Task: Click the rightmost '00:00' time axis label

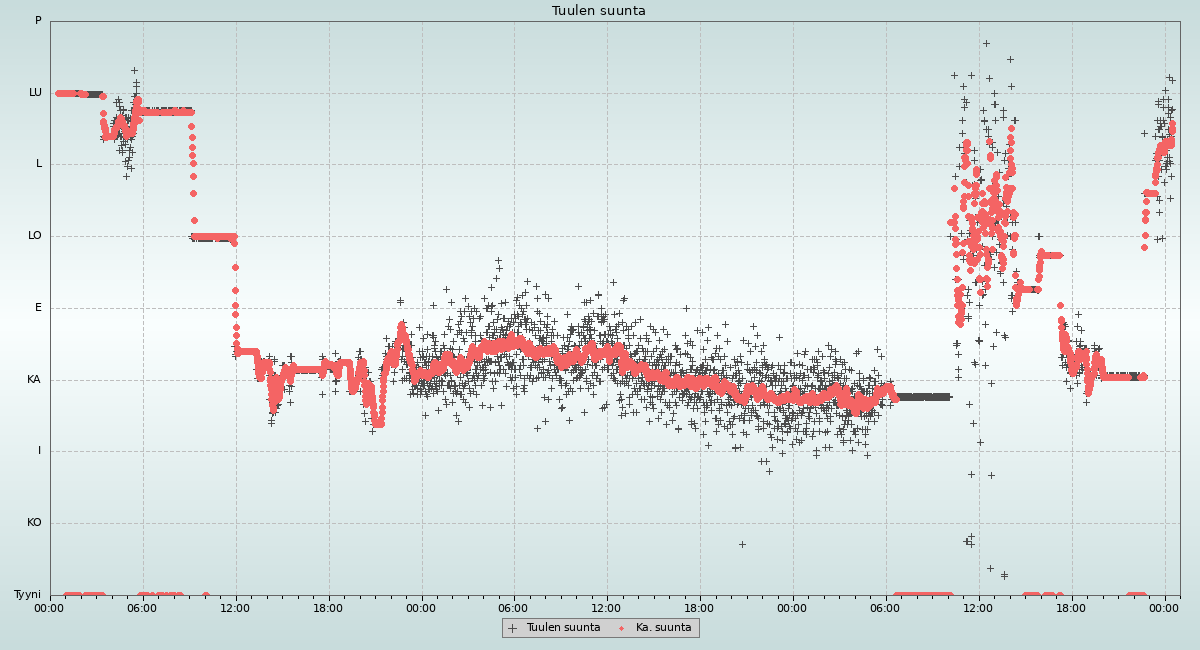Action: click(x=1164, y=607)
